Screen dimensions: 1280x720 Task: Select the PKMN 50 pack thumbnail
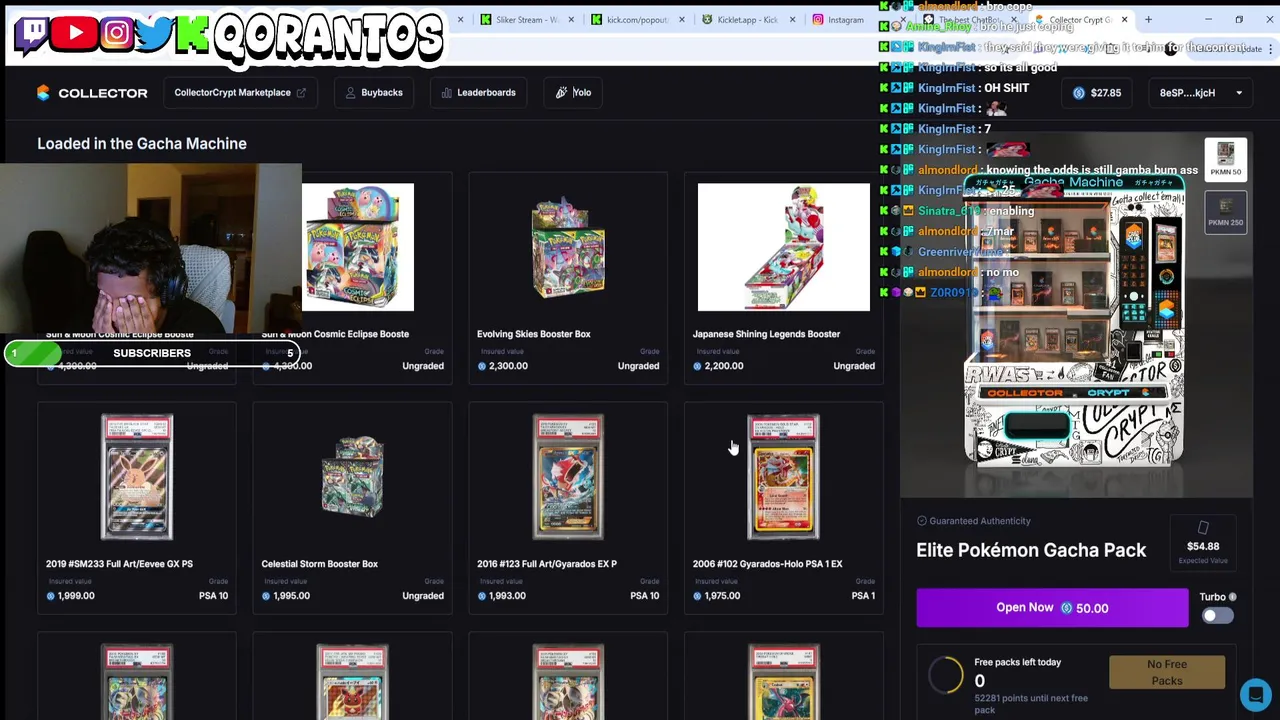pos(1225,158)
